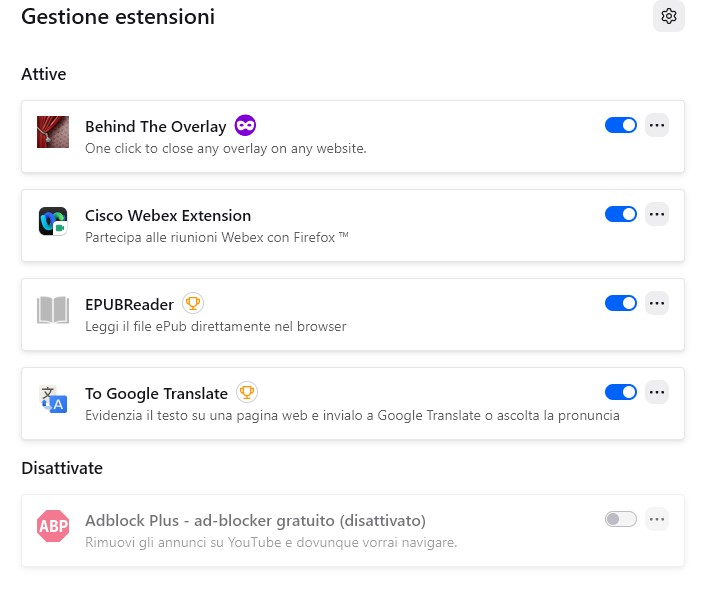This screenshot has width=701, height=589.
Task: Click the Behind The Overlay curtain icon
Action: pos(53,132)
